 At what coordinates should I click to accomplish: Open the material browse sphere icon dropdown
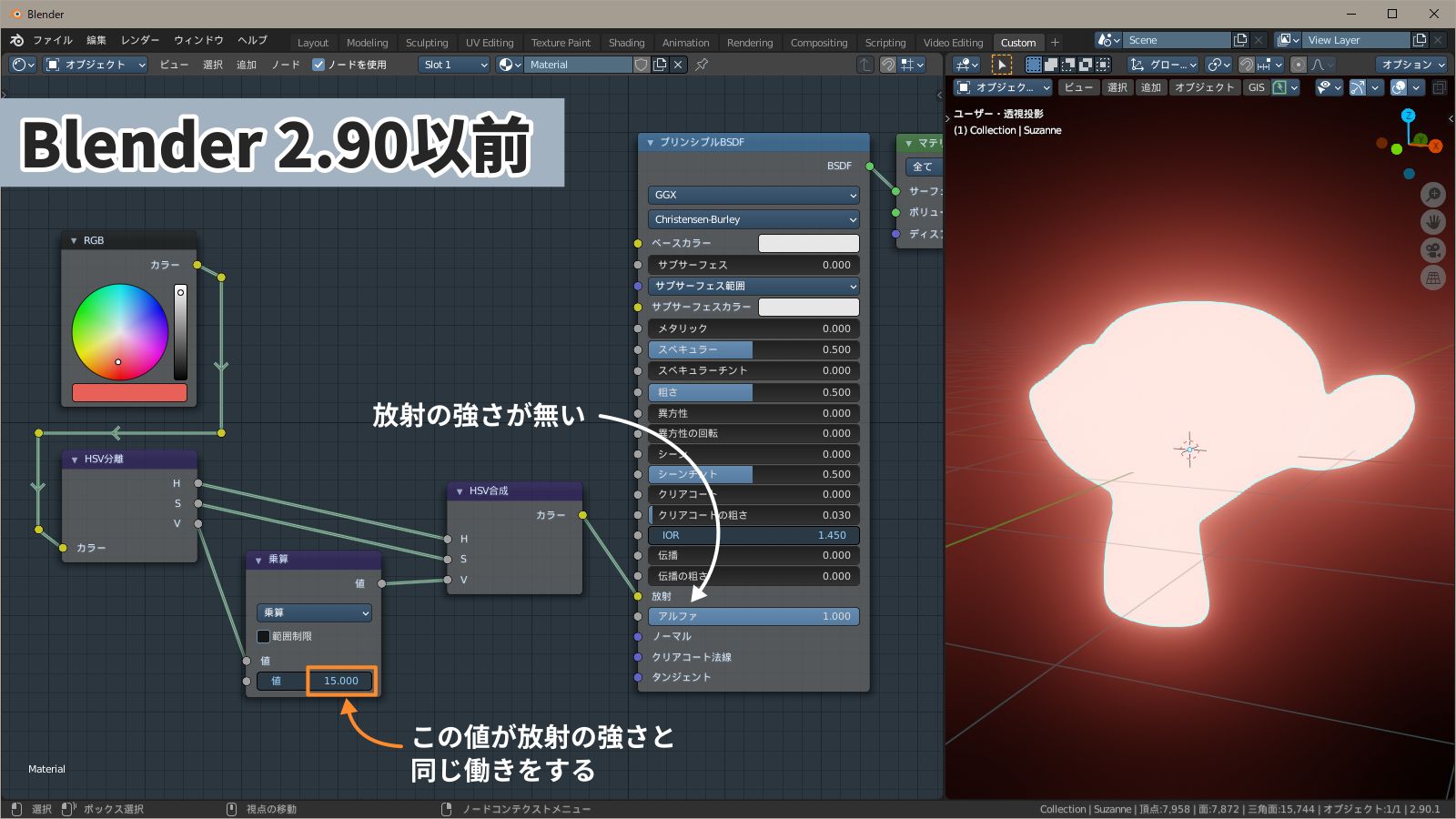point(511,65)
